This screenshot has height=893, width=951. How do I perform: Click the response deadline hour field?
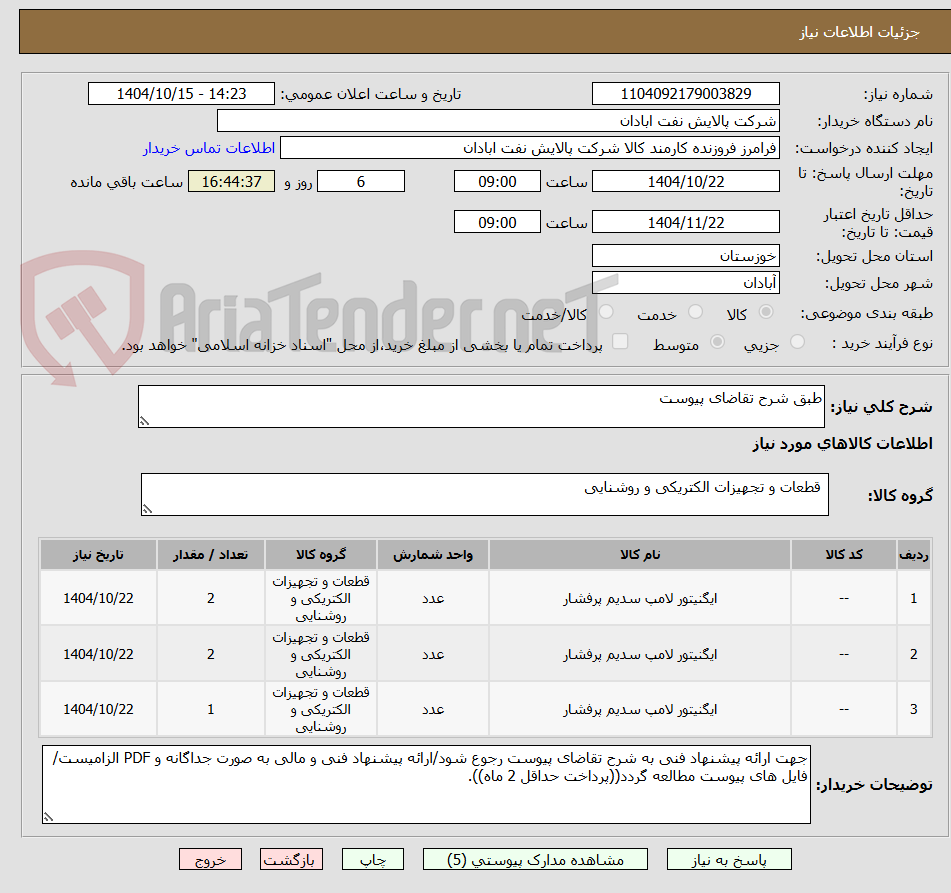point(497,181)
